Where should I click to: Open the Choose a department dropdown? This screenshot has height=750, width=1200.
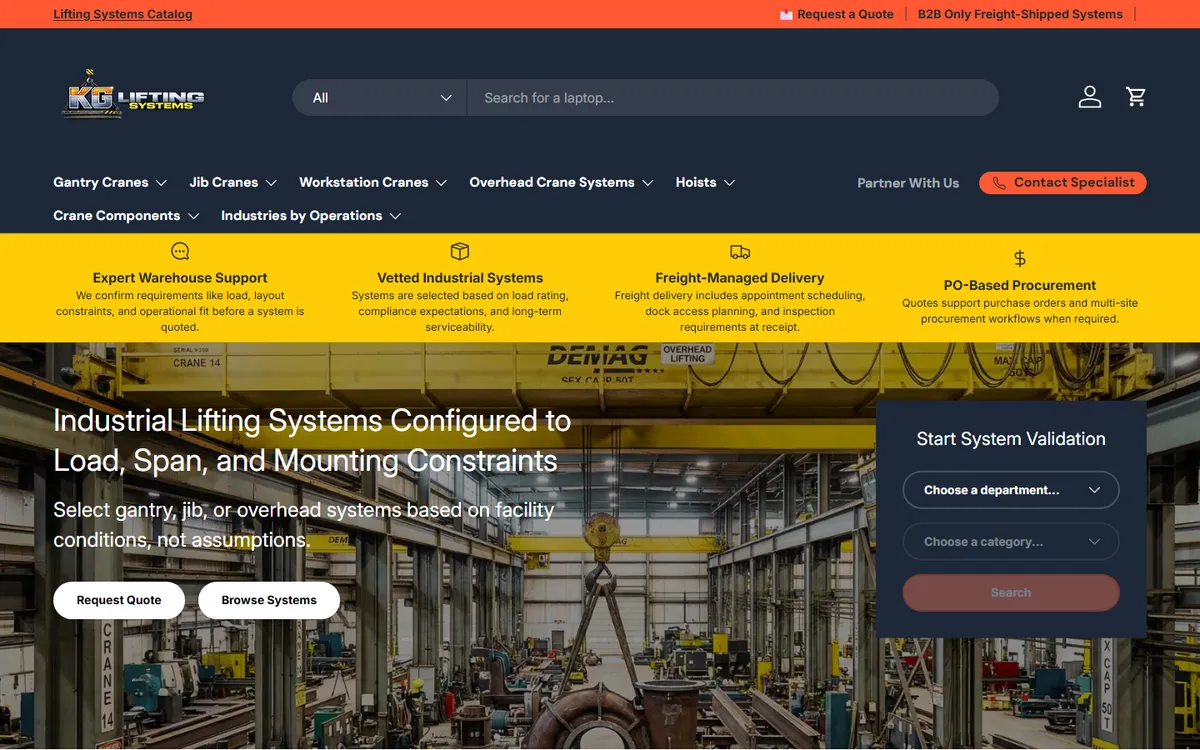[x=1011, y=490]
